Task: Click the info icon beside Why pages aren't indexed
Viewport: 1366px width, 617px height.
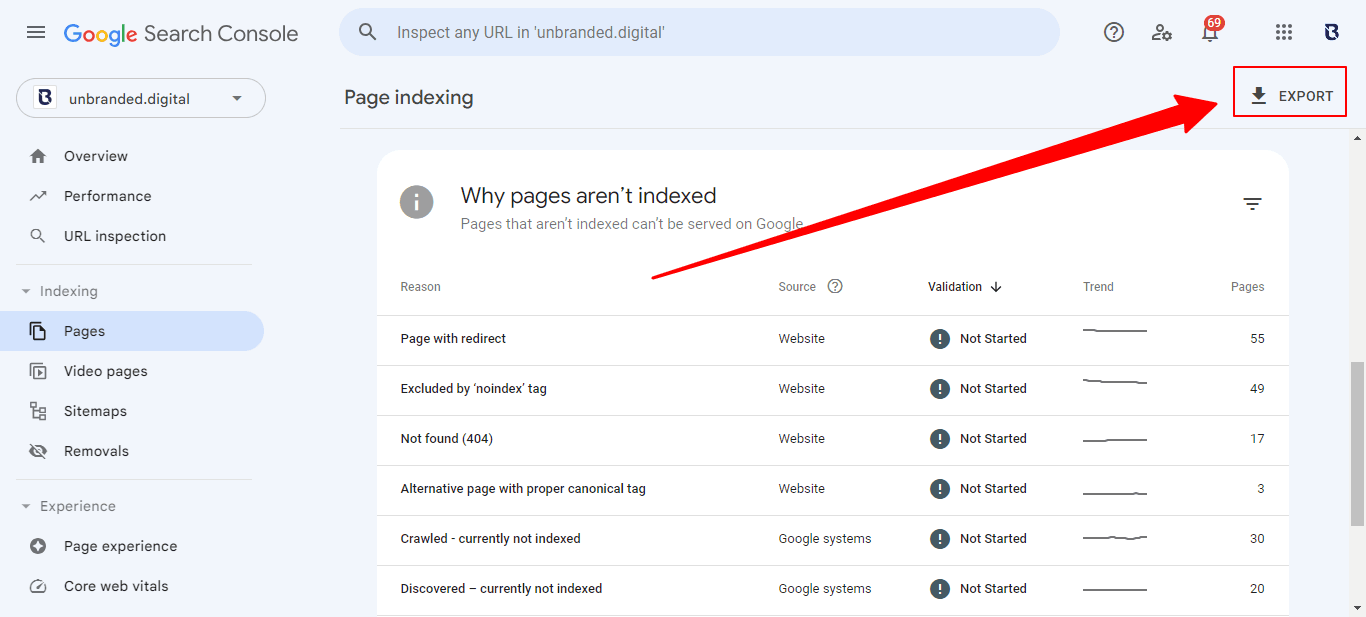Action: point(417,202)
